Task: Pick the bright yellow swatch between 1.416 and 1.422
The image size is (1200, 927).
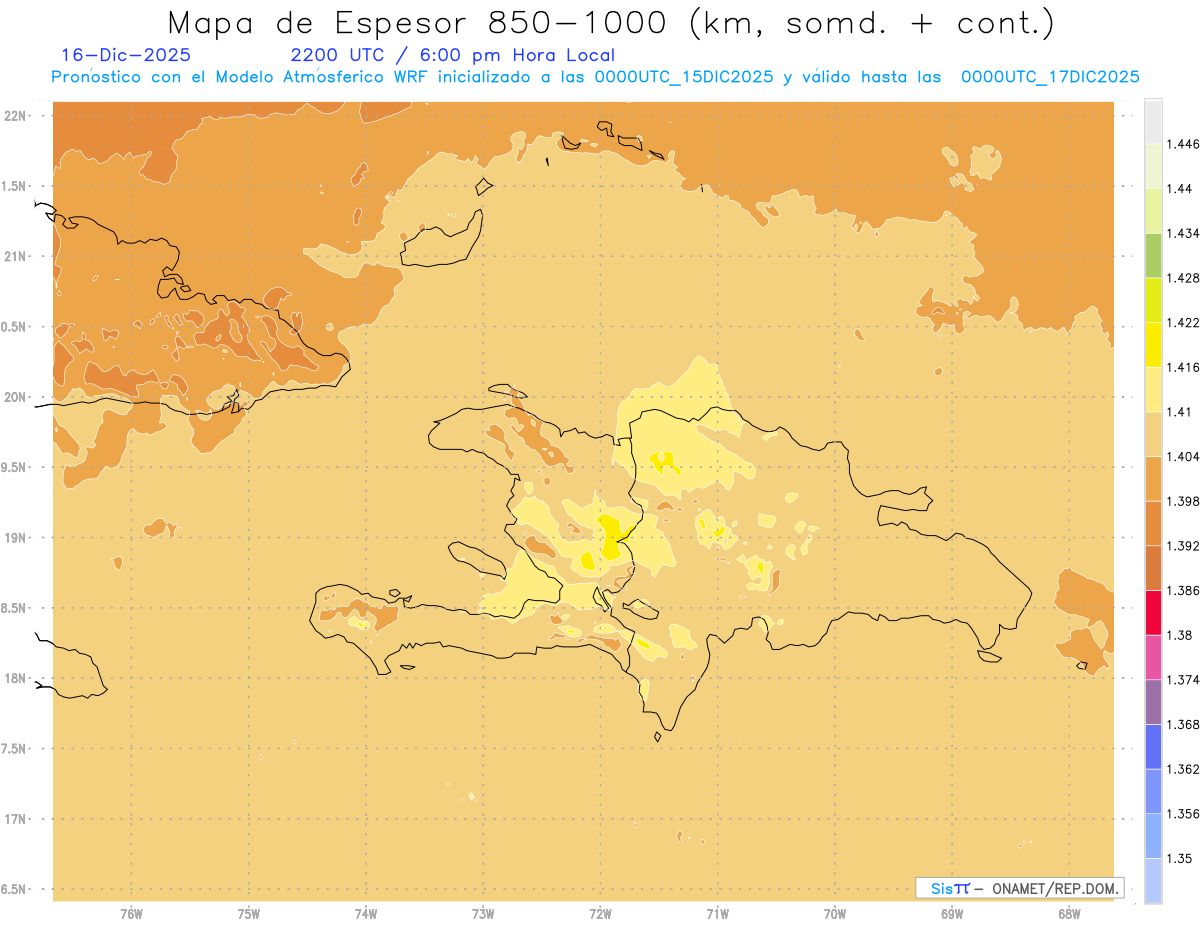Action: tap(1153, 345)
